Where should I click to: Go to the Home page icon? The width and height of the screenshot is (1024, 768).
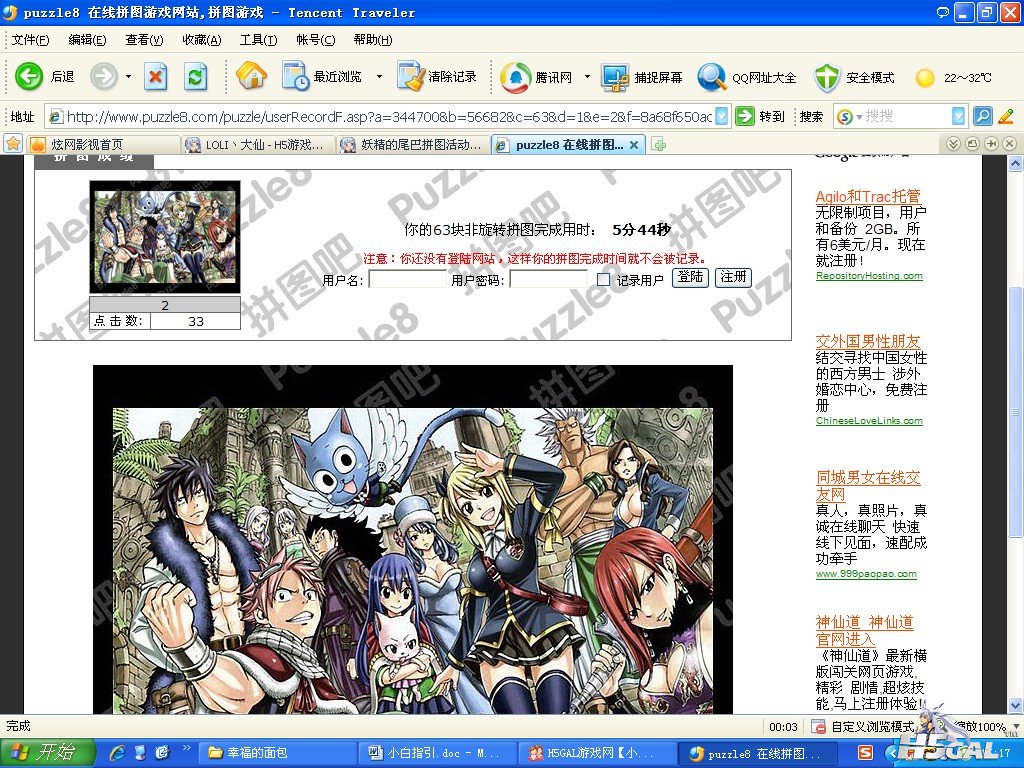(251, 76)
